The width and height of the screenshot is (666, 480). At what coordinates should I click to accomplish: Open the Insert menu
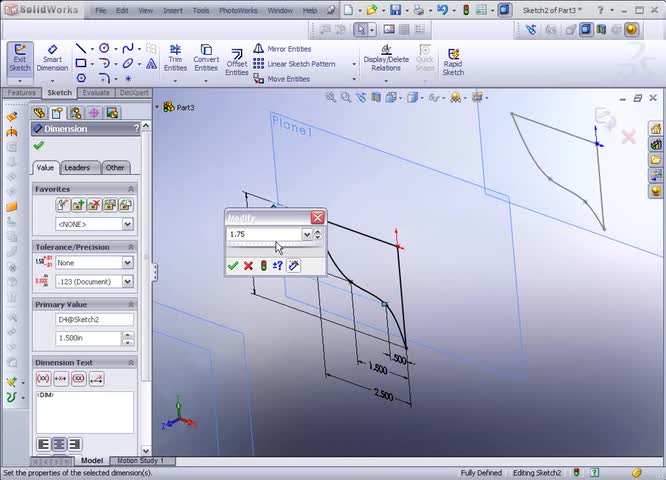(173, 10)
